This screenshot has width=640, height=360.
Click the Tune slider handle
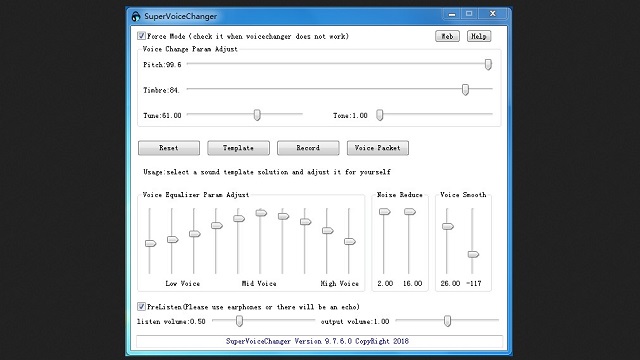(257, 115)
